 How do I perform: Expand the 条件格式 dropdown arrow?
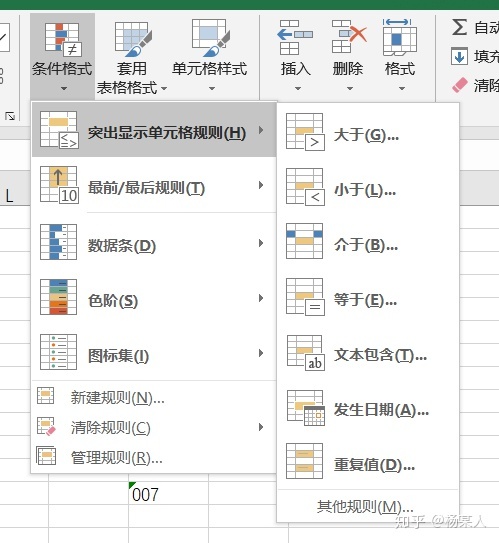64,89
